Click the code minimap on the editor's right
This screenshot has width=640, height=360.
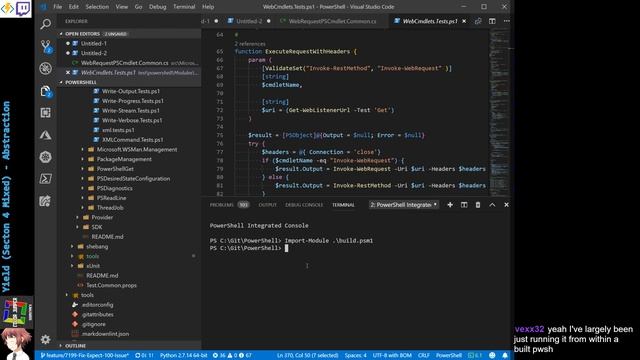(499, 112)
